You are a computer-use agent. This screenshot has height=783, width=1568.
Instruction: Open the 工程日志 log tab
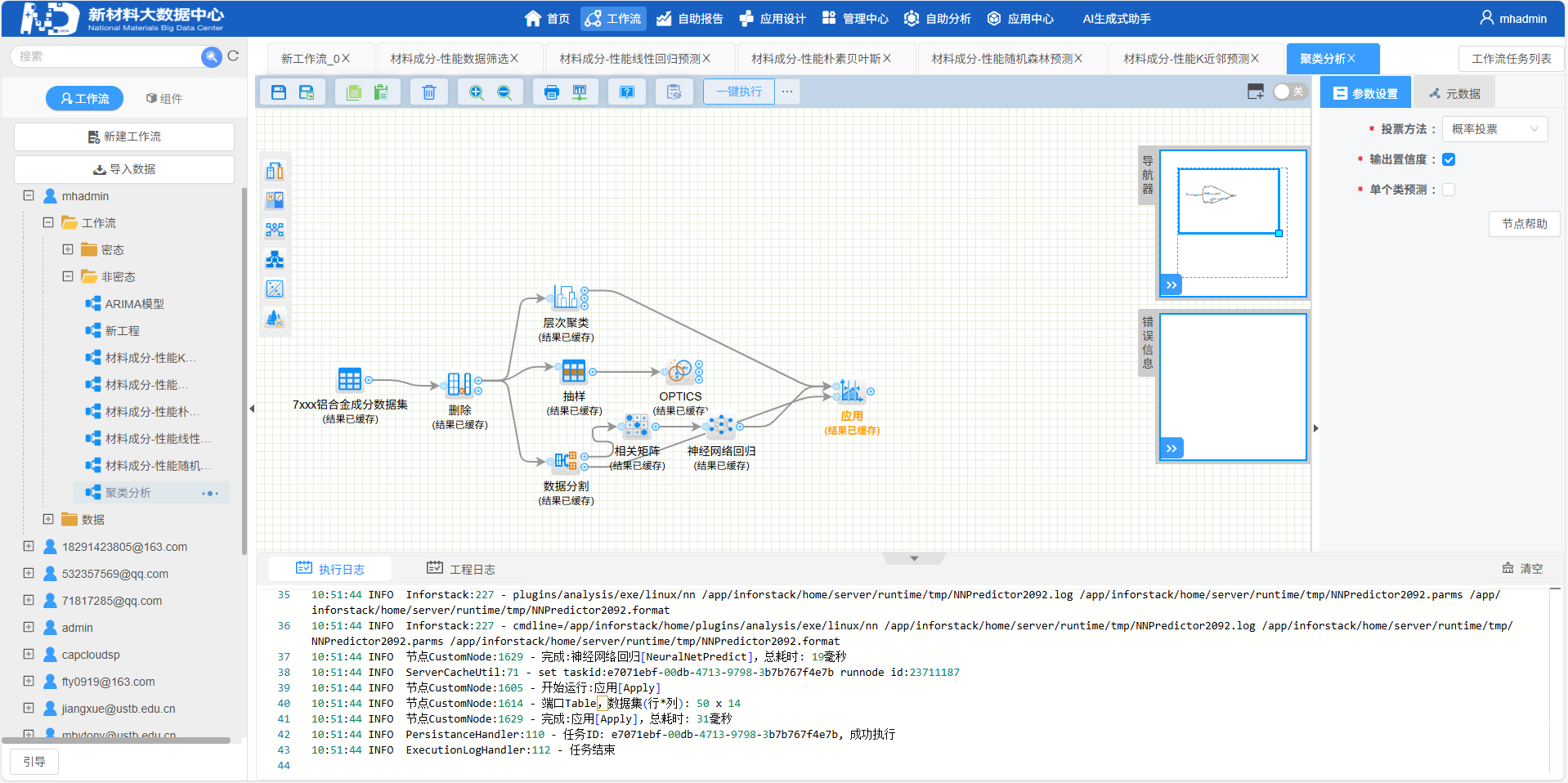(461, 569)
